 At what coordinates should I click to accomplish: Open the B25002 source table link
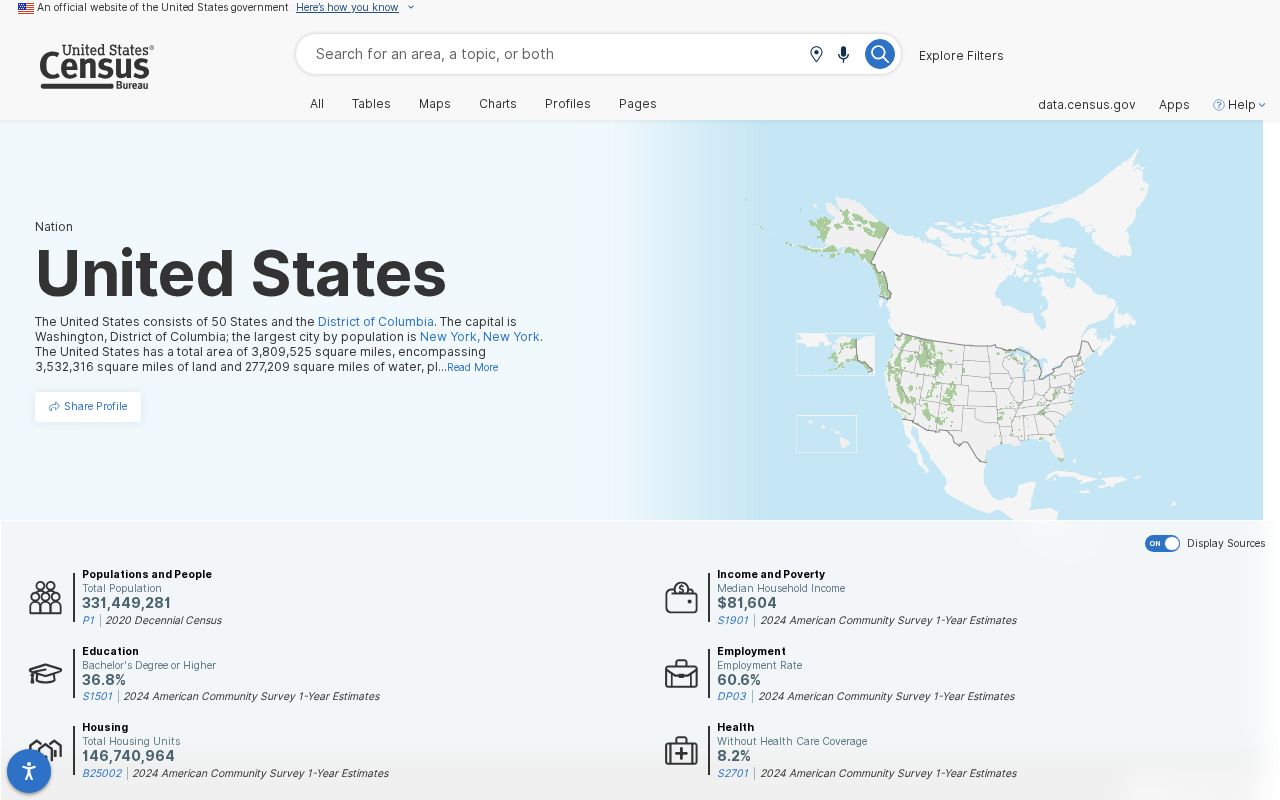102,774
